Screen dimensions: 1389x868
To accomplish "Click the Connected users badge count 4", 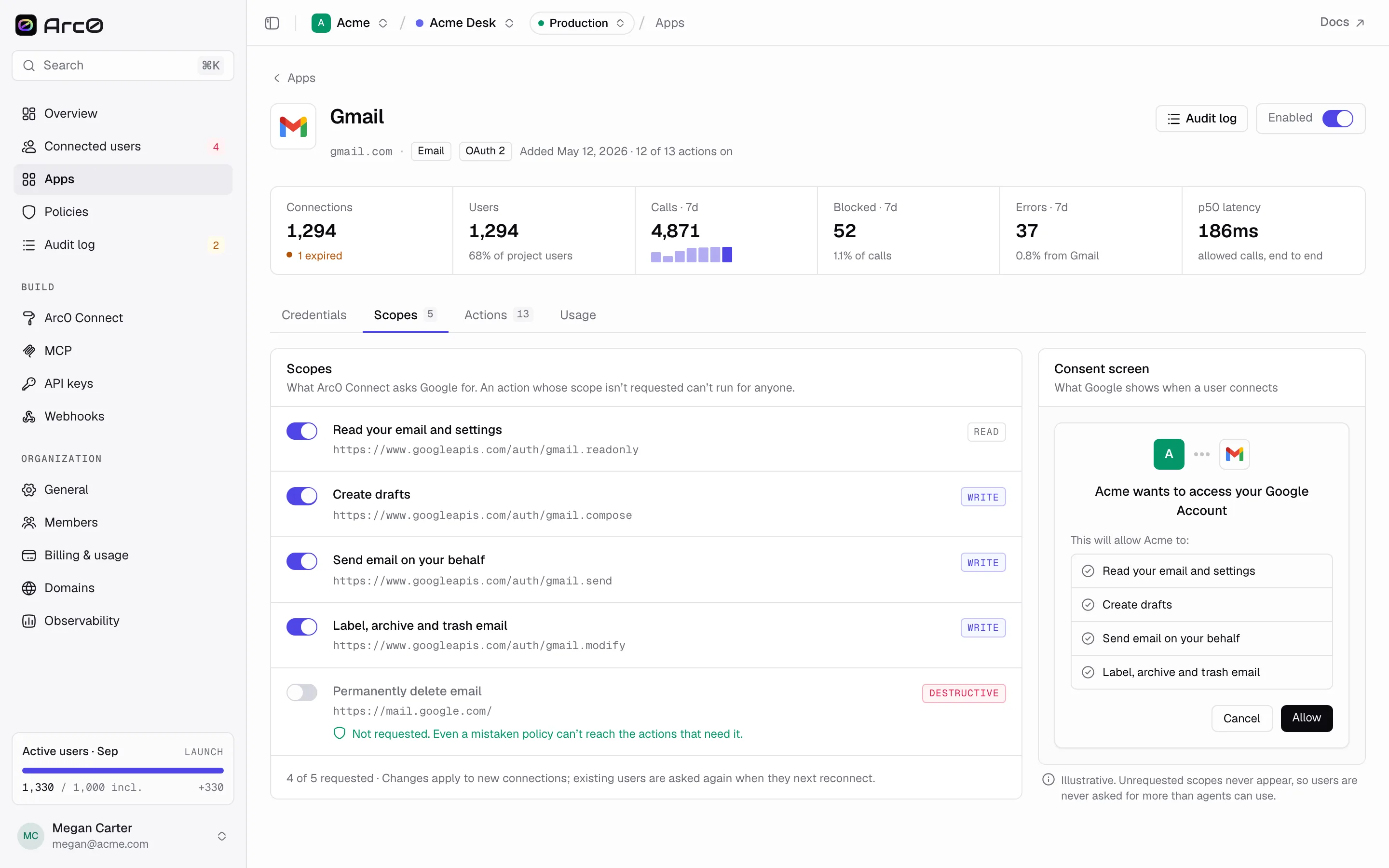I will tap(216, 147).
